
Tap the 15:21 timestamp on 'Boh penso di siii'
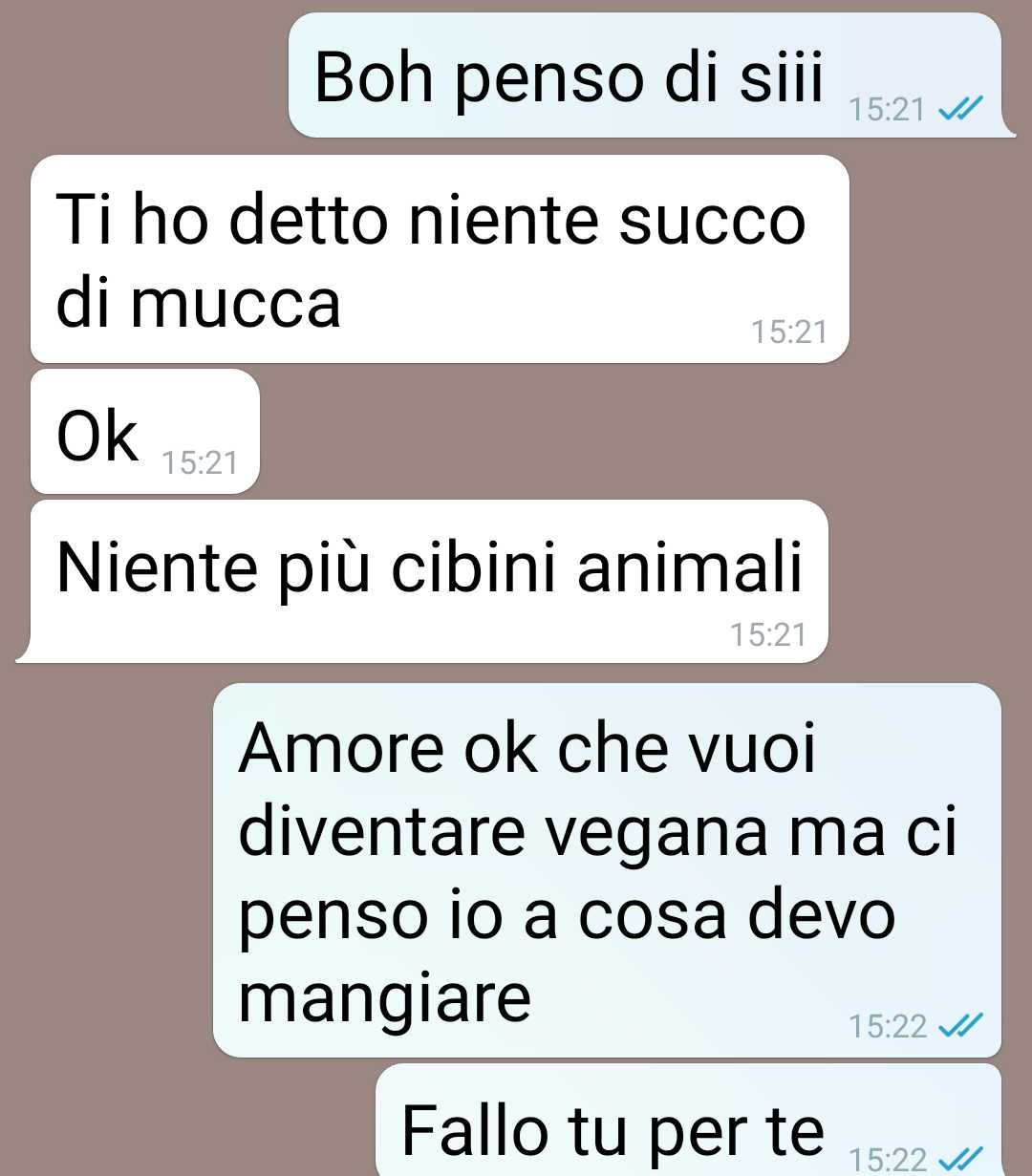[887, 110]
